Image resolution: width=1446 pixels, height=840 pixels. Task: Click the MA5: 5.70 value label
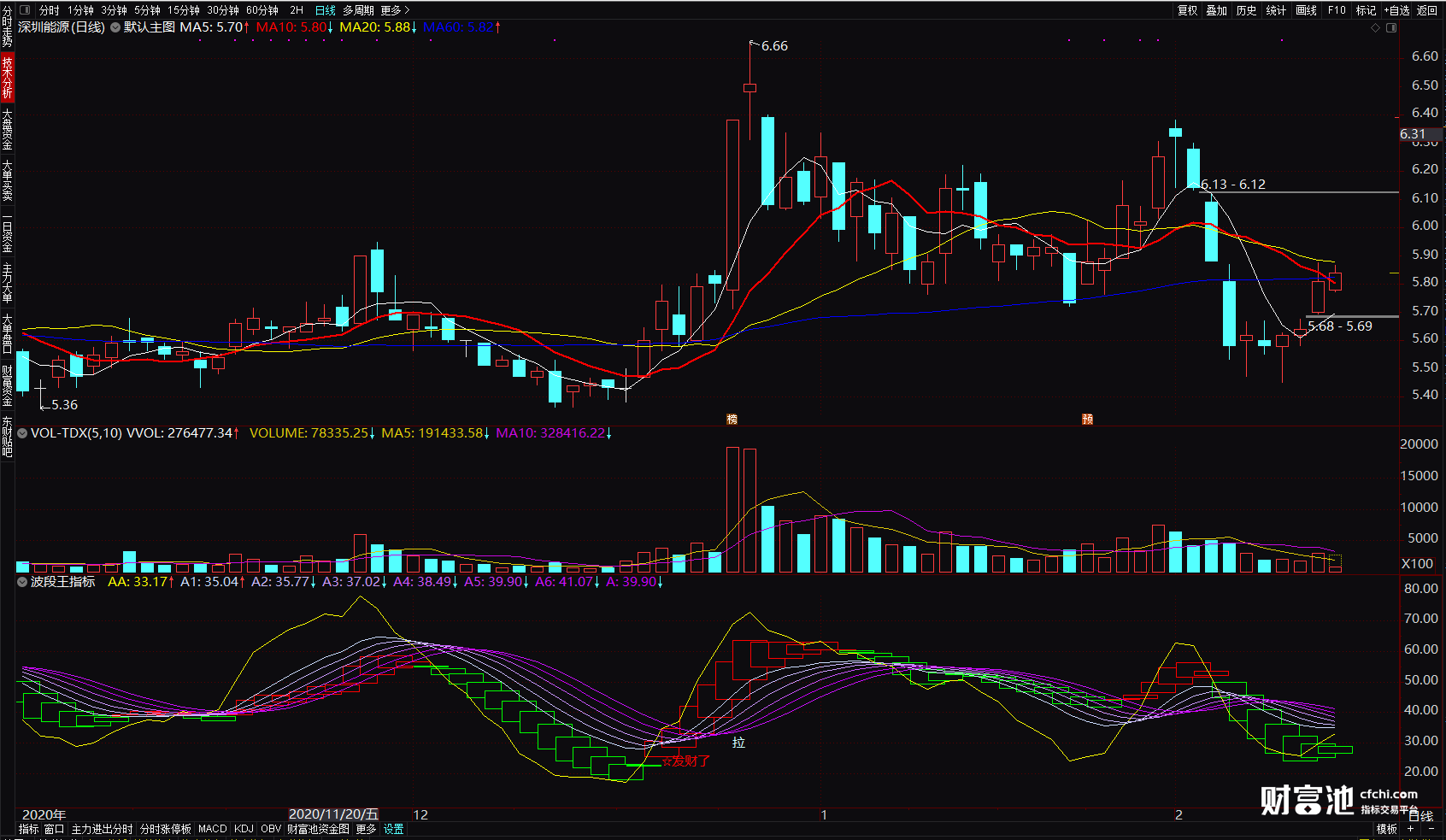coord(215,27)
